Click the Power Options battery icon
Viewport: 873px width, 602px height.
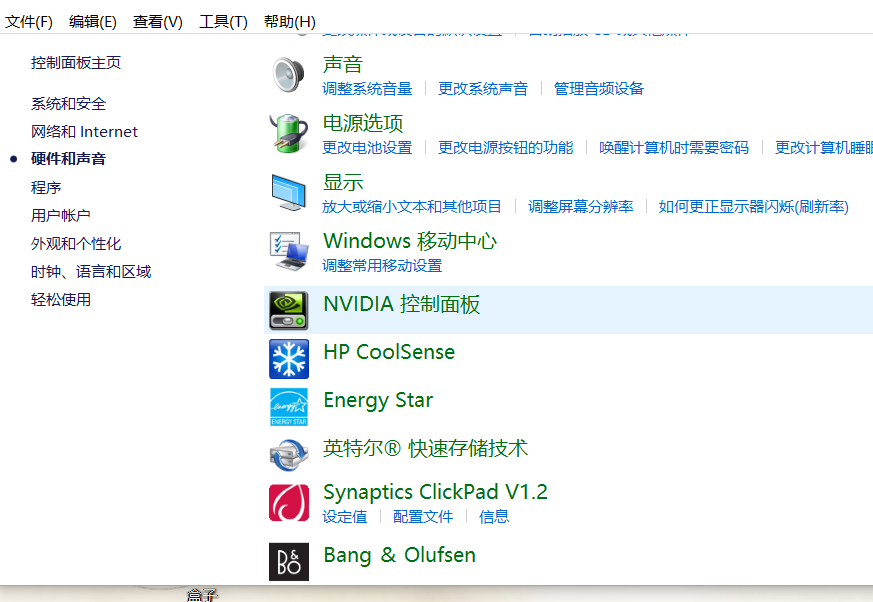(288, 134)
